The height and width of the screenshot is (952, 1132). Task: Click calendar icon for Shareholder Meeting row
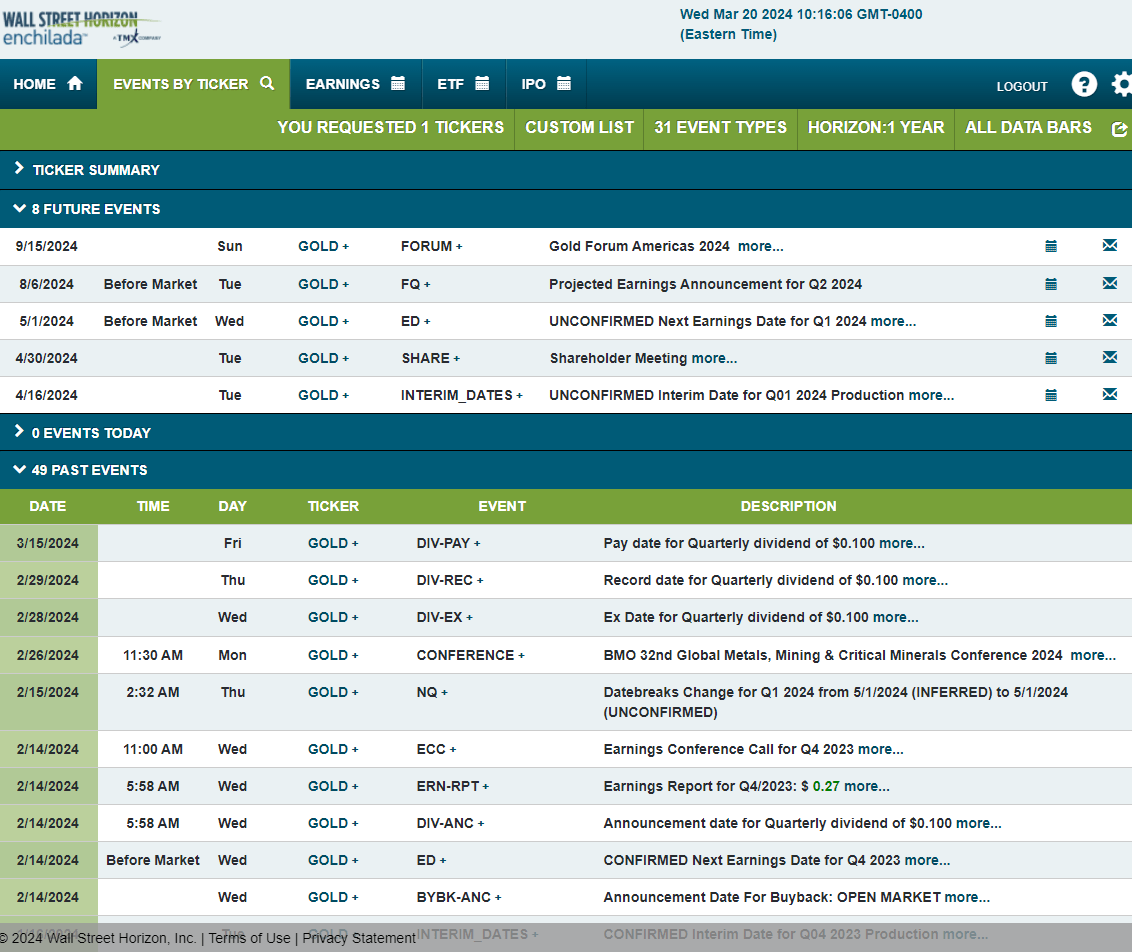[1051, 358]
